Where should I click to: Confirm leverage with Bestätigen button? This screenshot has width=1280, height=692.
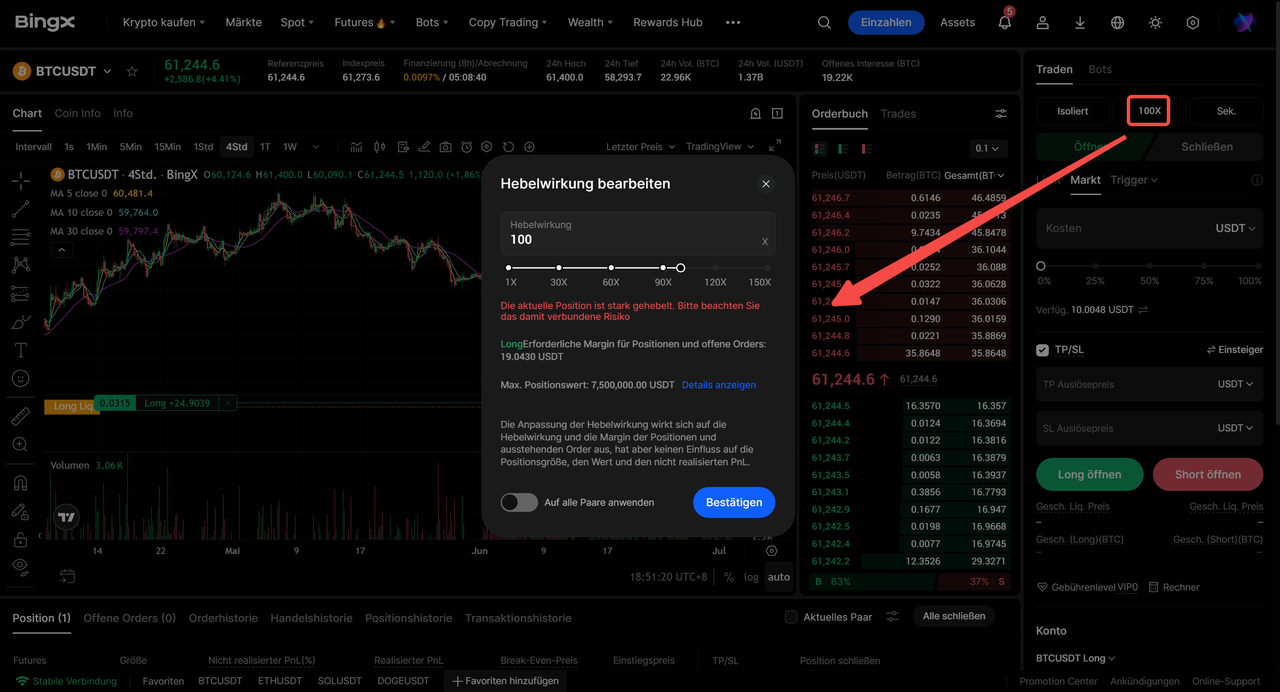click(x=734, y=502)
